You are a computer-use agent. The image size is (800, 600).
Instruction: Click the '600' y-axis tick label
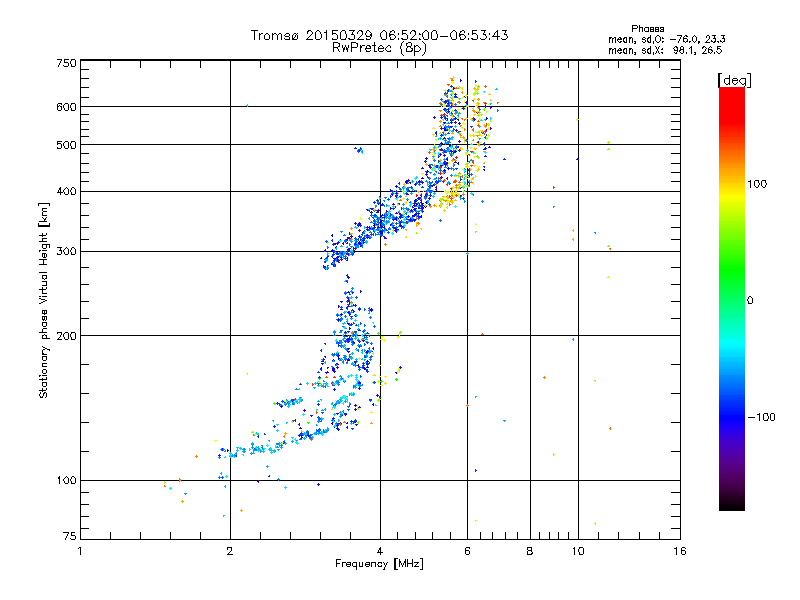click(x=66, y=107)
